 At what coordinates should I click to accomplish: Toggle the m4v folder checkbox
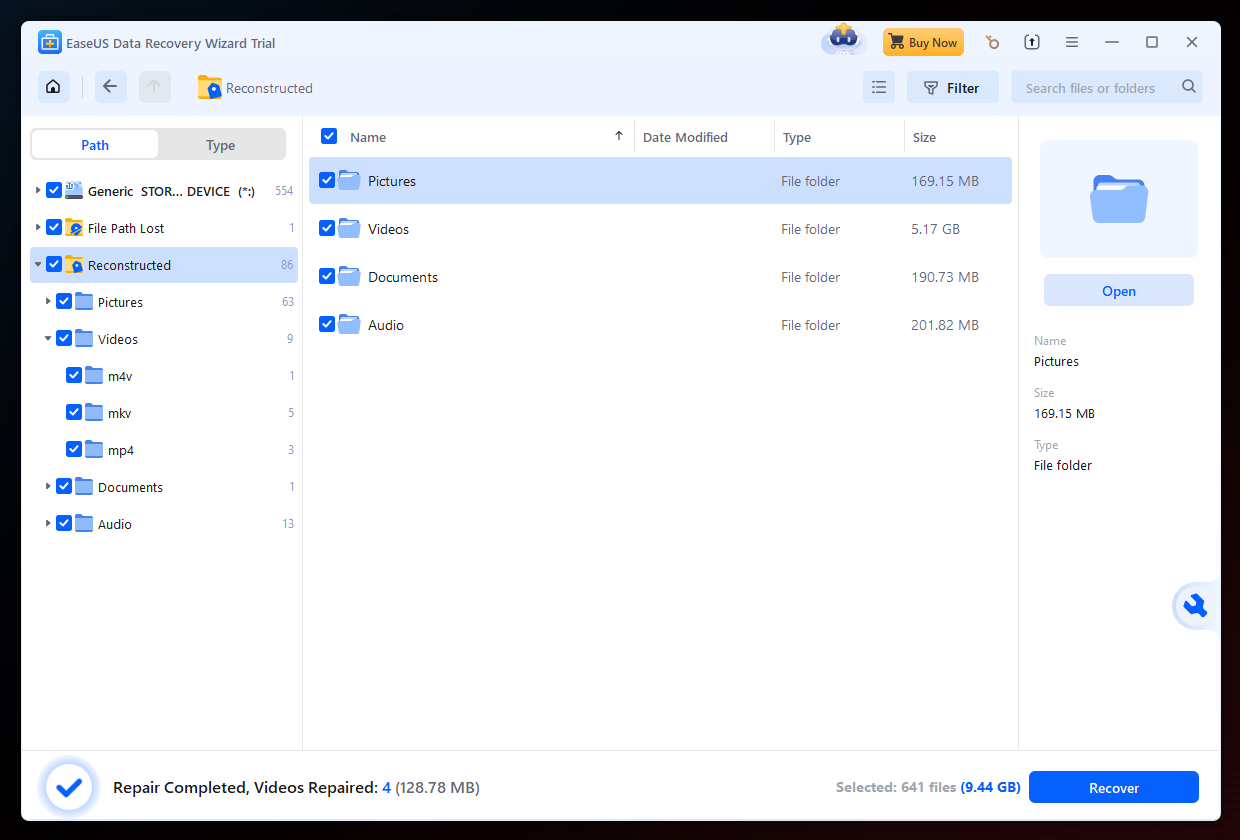(74, 375)
